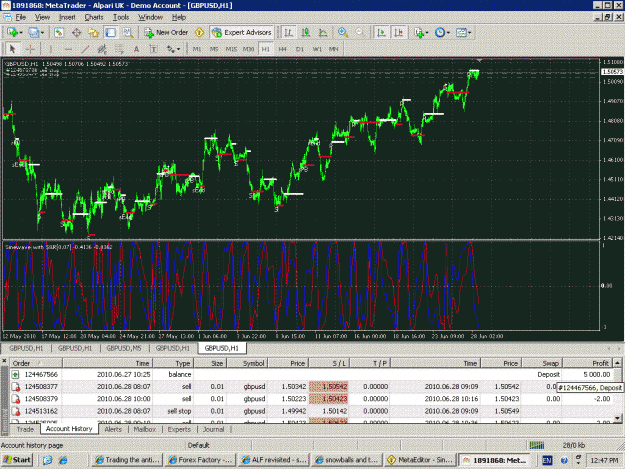This screenshot has height=469, width=625.
Task: Click the Indicators list toolbar icon
Action: tap(419, 33)
